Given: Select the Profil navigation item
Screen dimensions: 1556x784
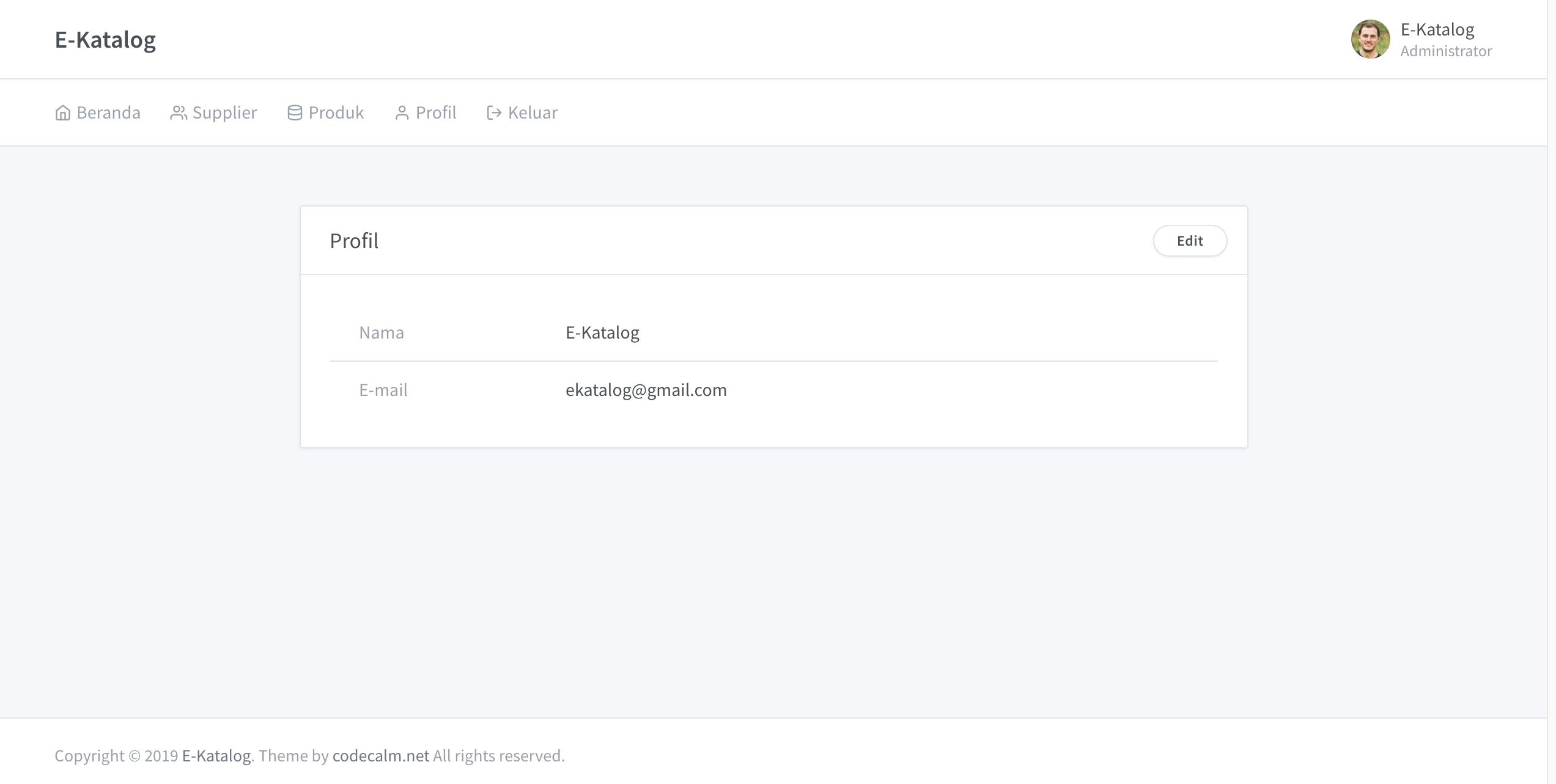Looking at the screenshot, I should pos(435,113).
